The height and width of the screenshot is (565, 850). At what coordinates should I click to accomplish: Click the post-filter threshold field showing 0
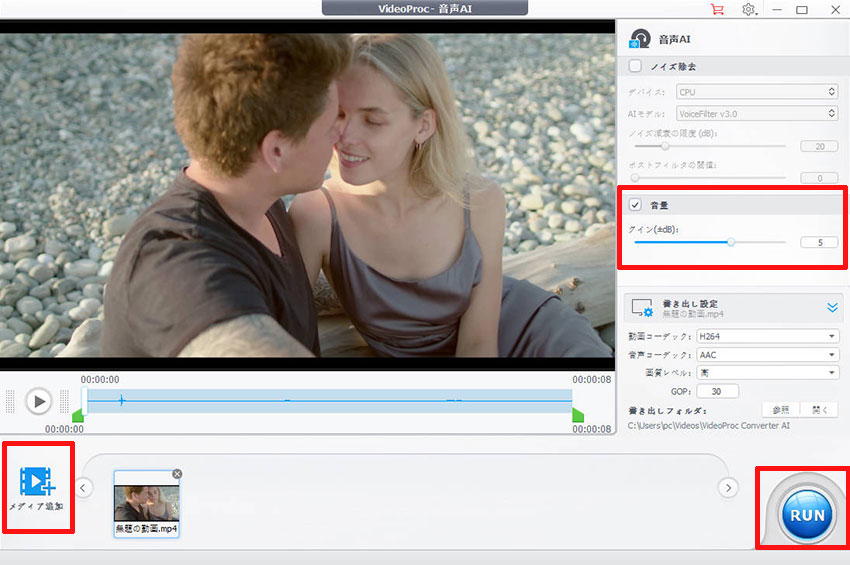[x=819, y=178]
